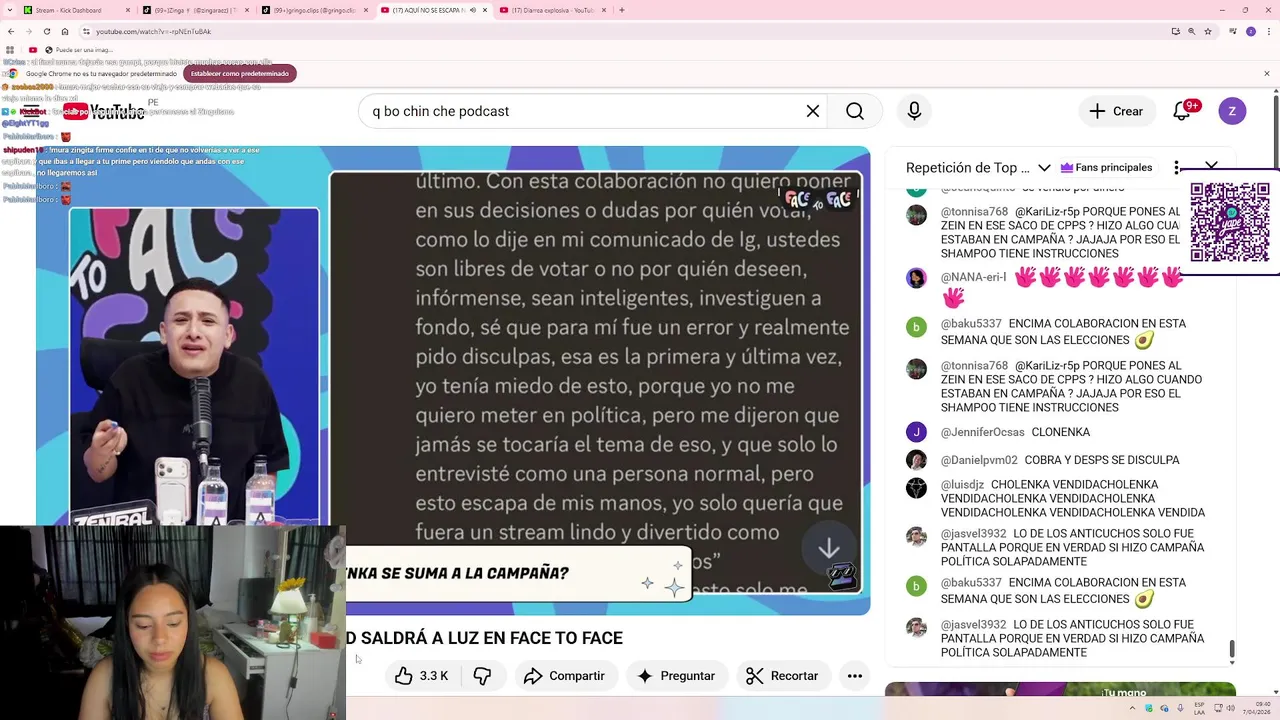1280x720 pixels.
Task: Click the Crear button
Action: click(1117, 111)
